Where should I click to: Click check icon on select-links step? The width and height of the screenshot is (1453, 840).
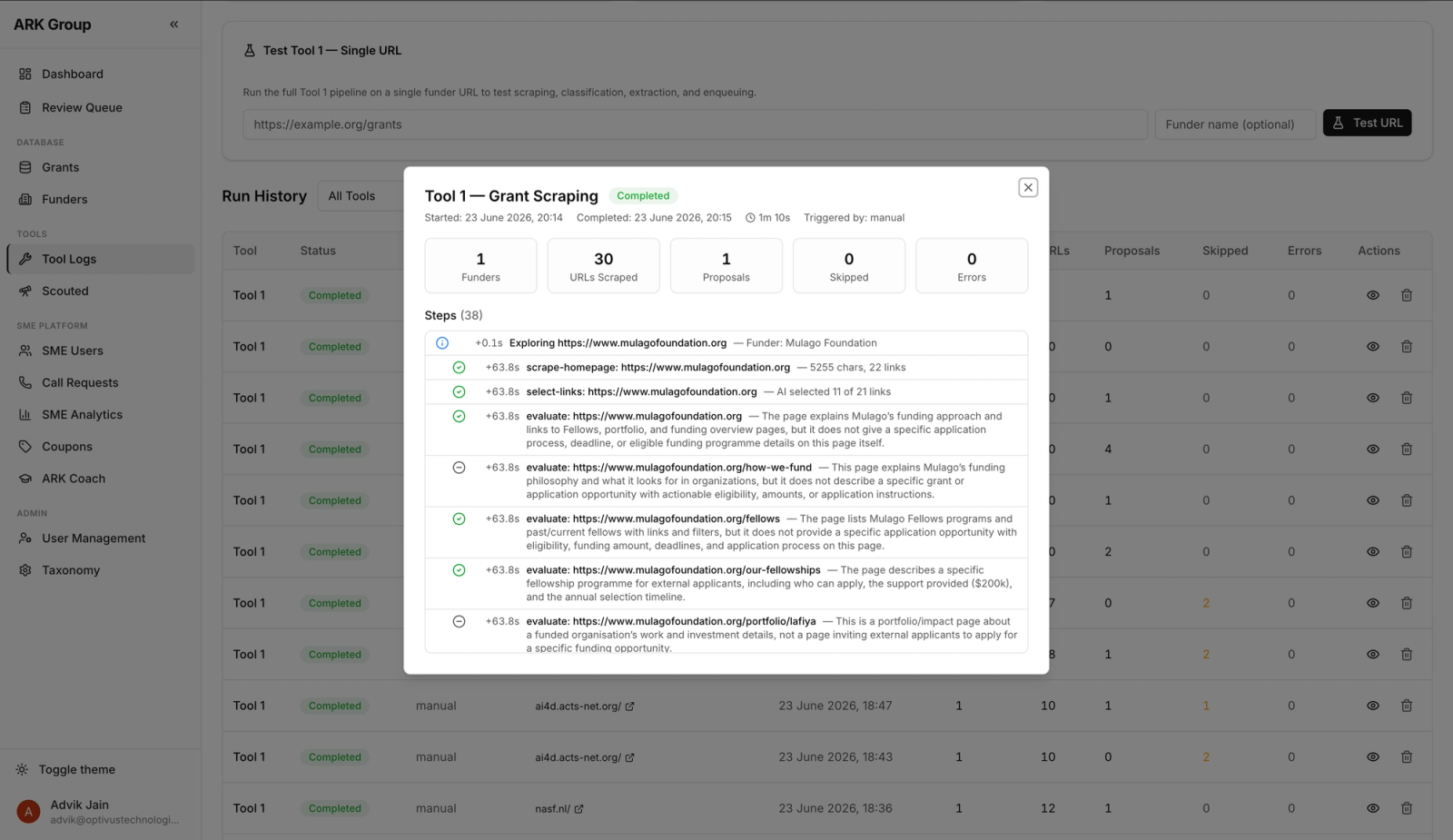click(x=459, y=392)
